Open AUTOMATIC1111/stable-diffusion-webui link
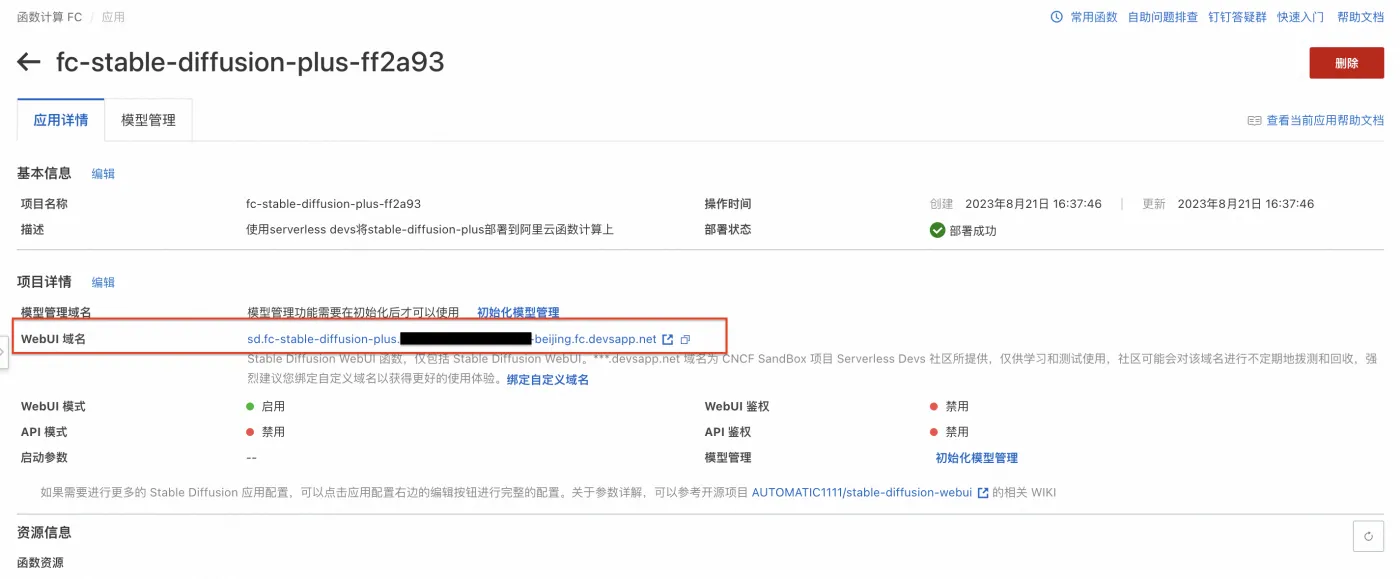This screenshot has height=579, width=1400. pyautogui.click(x=862, y=493)
